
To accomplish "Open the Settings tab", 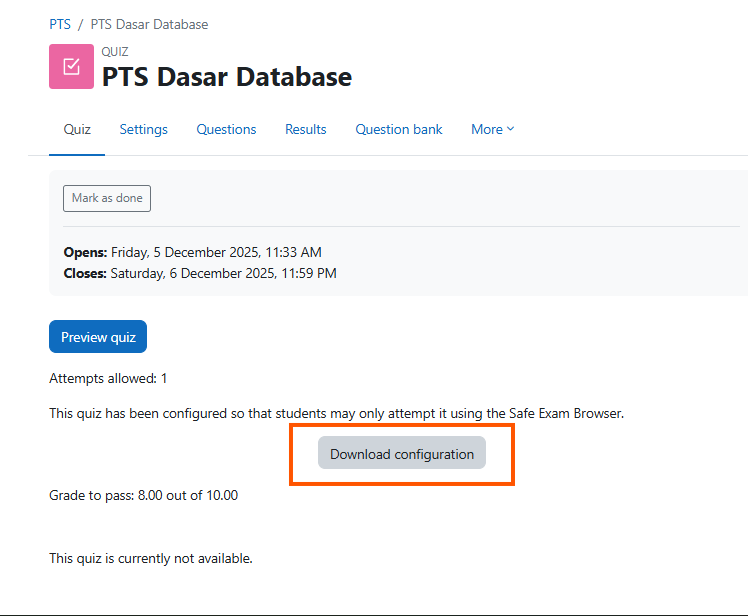I will 143,129.
